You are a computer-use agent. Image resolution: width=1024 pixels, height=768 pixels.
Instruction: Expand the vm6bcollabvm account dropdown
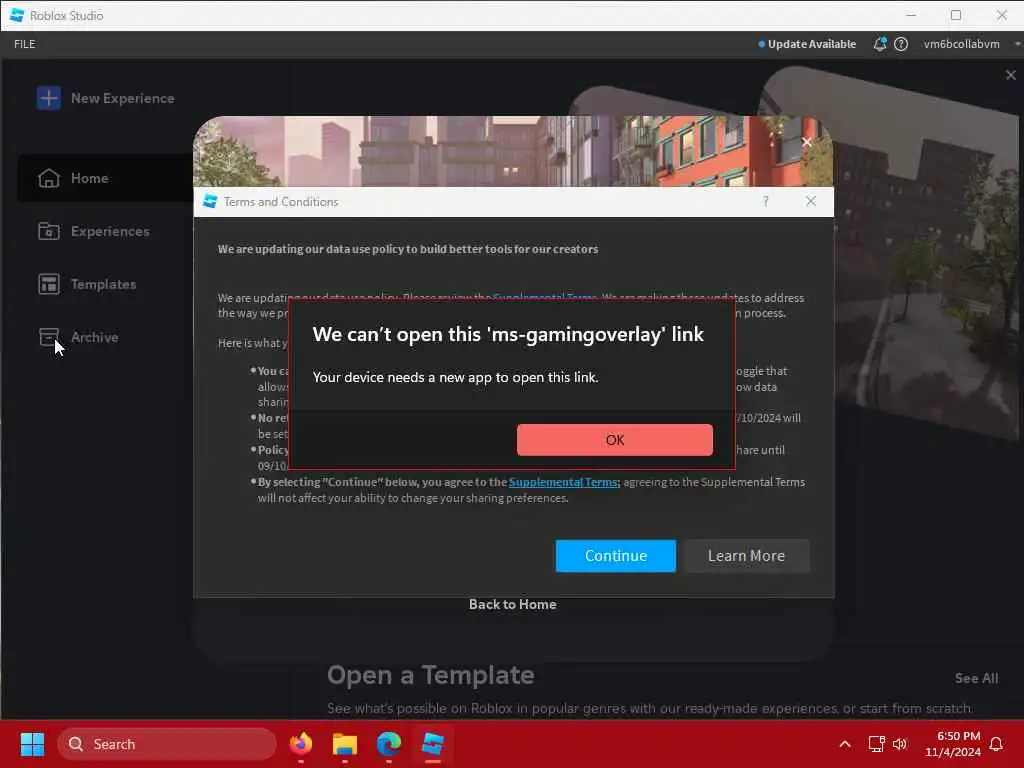tap(1017, 44)
